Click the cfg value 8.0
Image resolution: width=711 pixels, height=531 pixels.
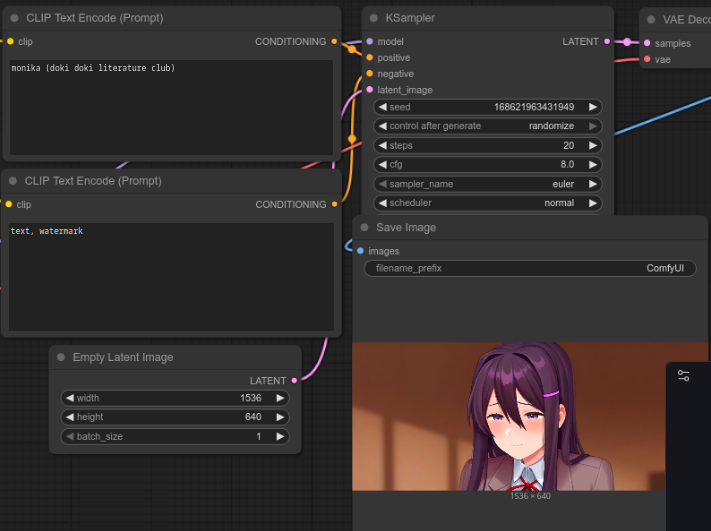(x=567, y=165)
